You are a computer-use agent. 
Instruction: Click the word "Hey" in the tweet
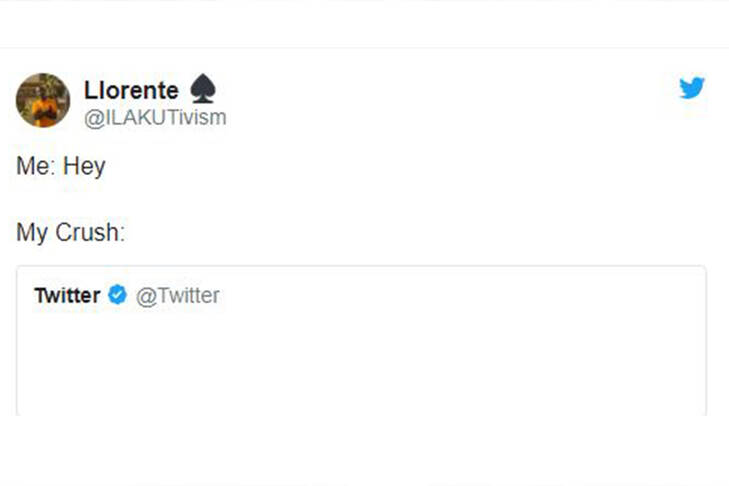84,167
